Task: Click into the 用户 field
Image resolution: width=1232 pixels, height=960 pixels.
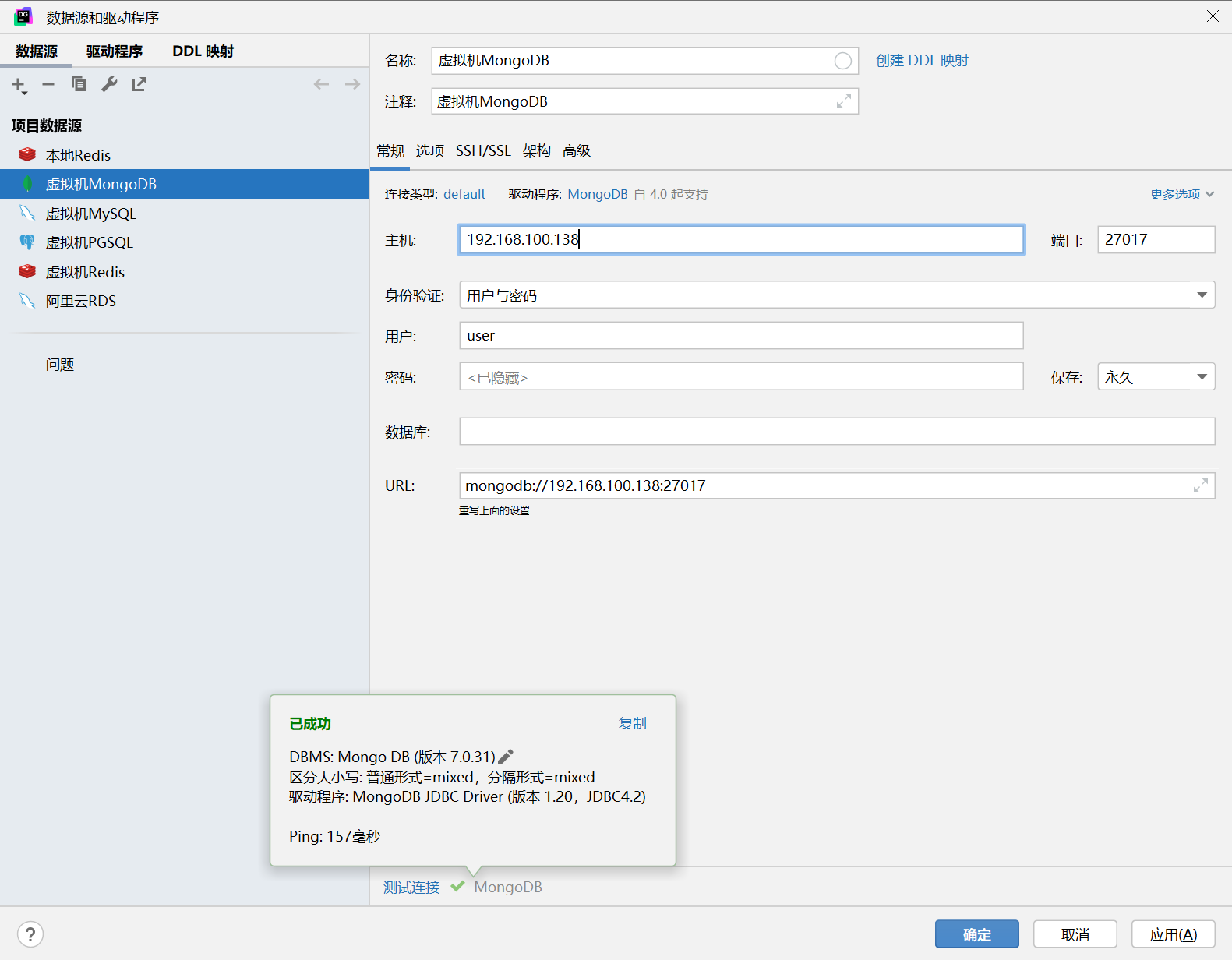Action: coord(741,336)
